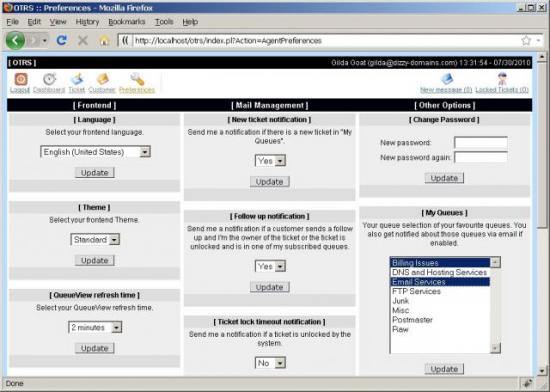Bookmark this page with the star icon
Image resolution: width=550 pixels, height=392 pixels.
pyautogui.click(x=526, y=41)
